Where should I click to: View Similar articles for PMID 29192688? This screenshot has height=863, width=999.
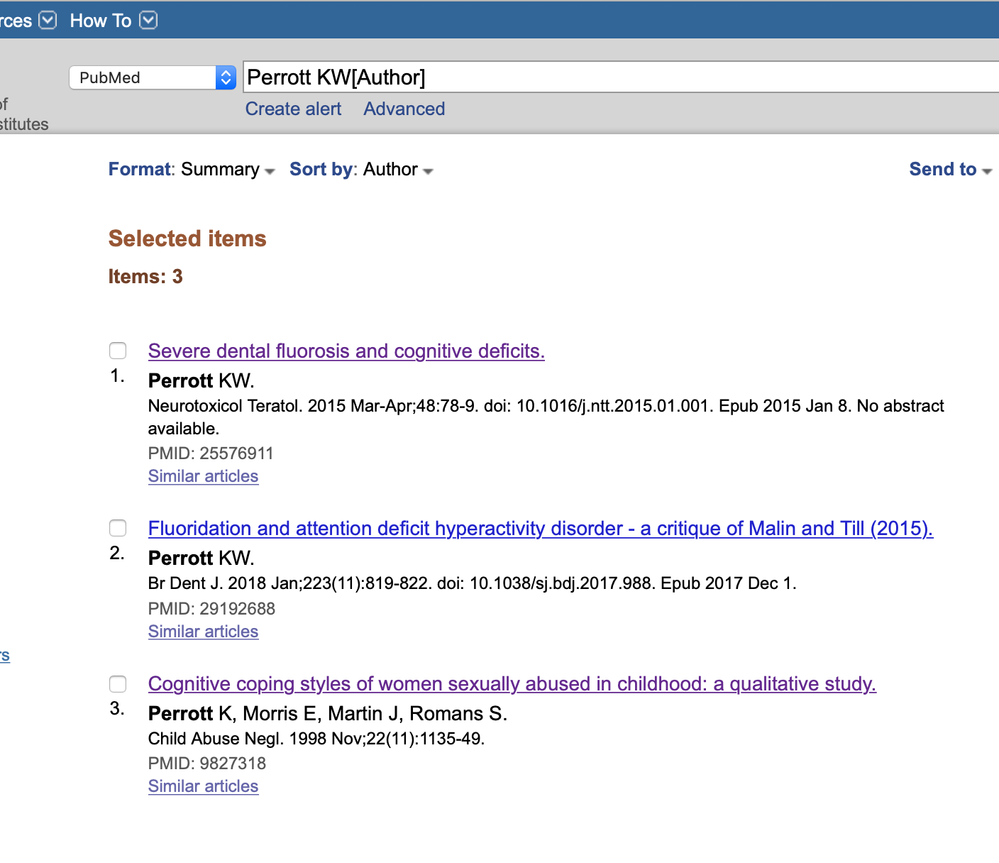coord(203,631)
